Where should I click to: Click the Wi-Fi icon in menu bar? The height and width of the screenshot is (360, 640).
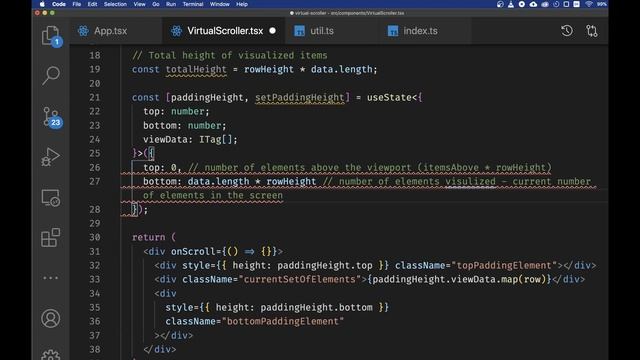589,4
